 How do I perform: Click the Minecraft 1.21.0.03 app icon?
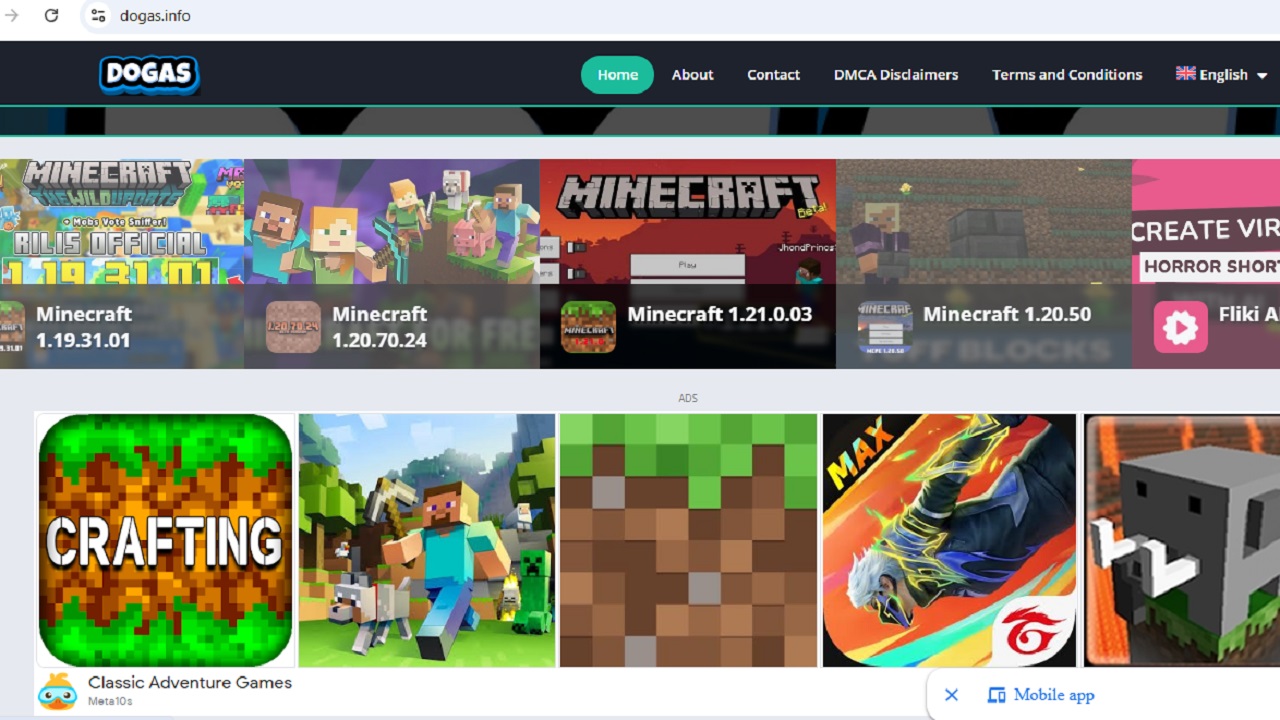[x=587, y=327]
